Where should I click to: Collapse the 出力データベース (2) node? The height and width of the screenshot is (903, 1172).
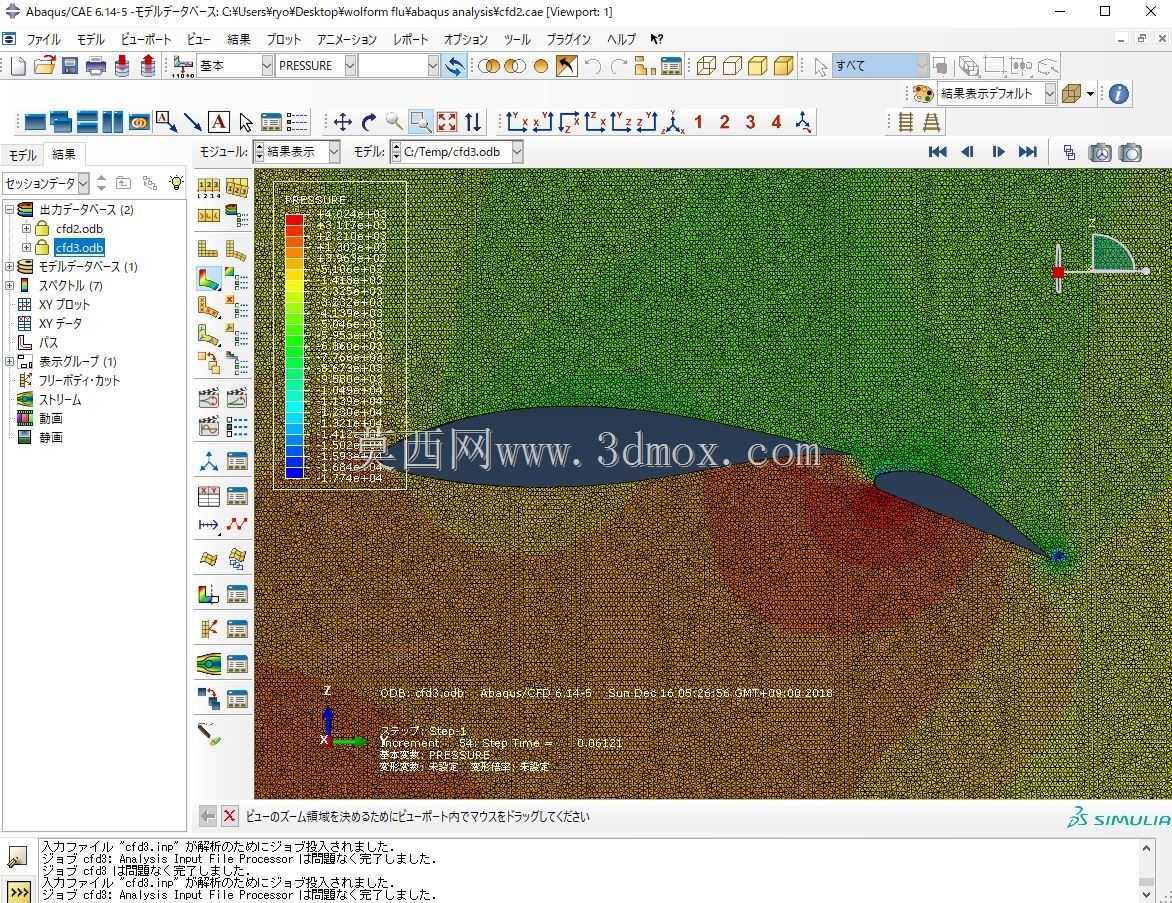click(x=9, y=209)
